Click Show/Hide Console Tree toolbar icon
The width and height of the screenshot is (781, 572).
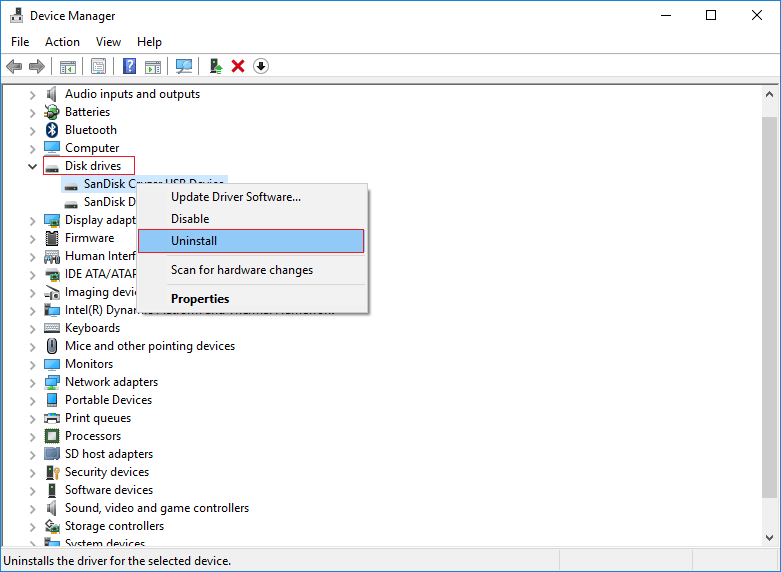(x=68, y=66)
